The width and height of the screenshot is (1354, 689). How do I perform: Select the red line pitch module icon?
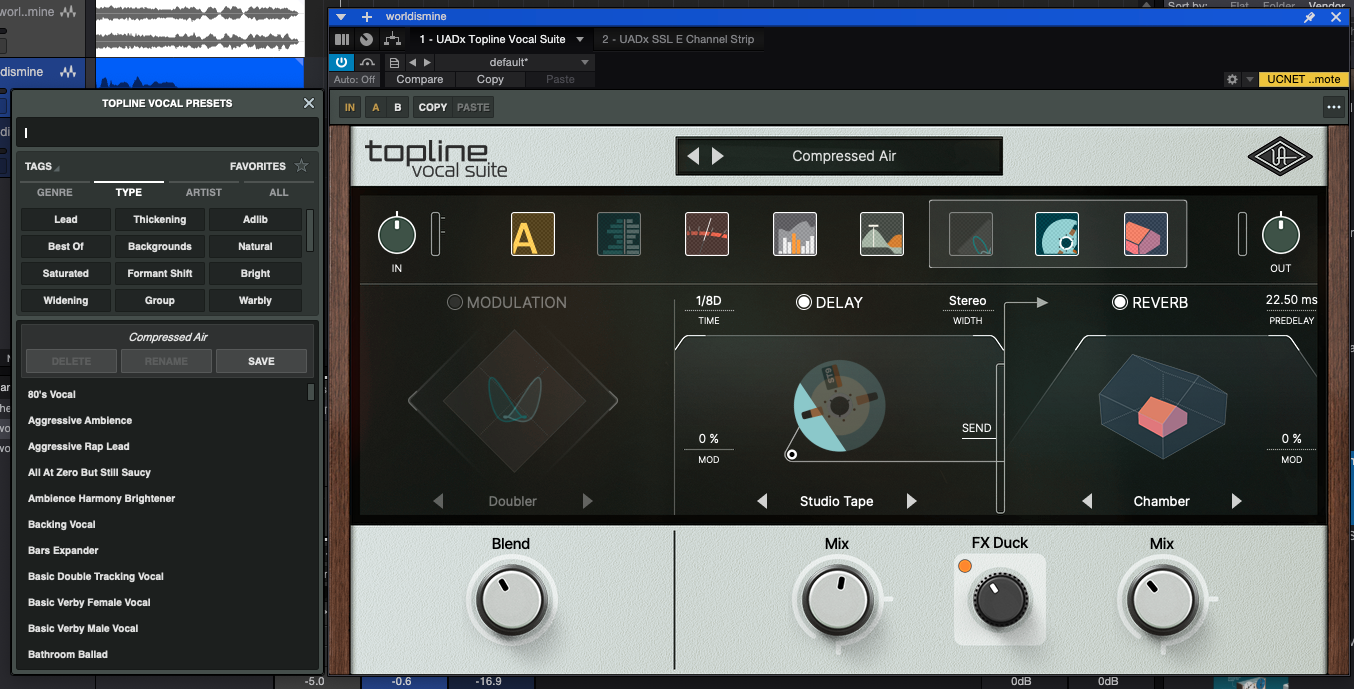point(707,234)
